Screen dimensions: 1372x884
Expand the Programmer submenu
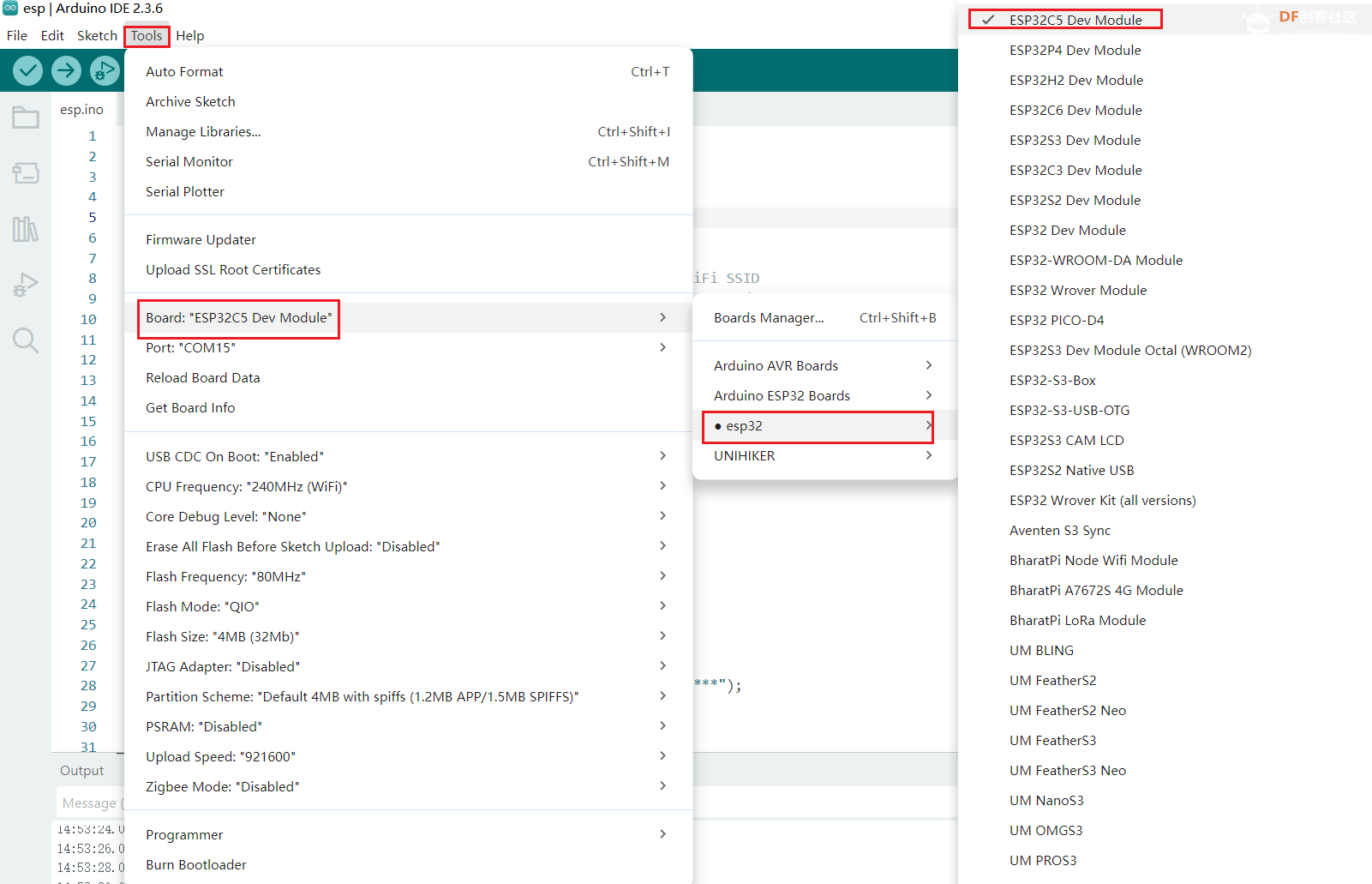tap(408, 835)
